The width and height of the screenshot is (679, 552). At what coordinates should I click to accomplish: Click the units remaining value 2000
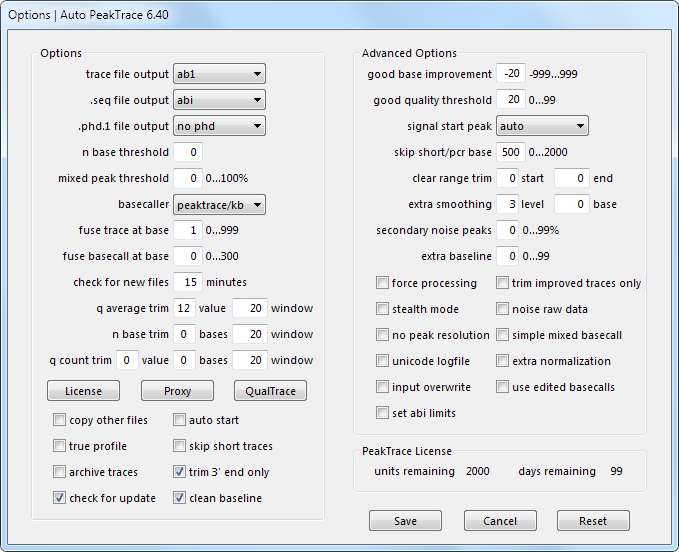pyautogui.click(x=478, y=471)
